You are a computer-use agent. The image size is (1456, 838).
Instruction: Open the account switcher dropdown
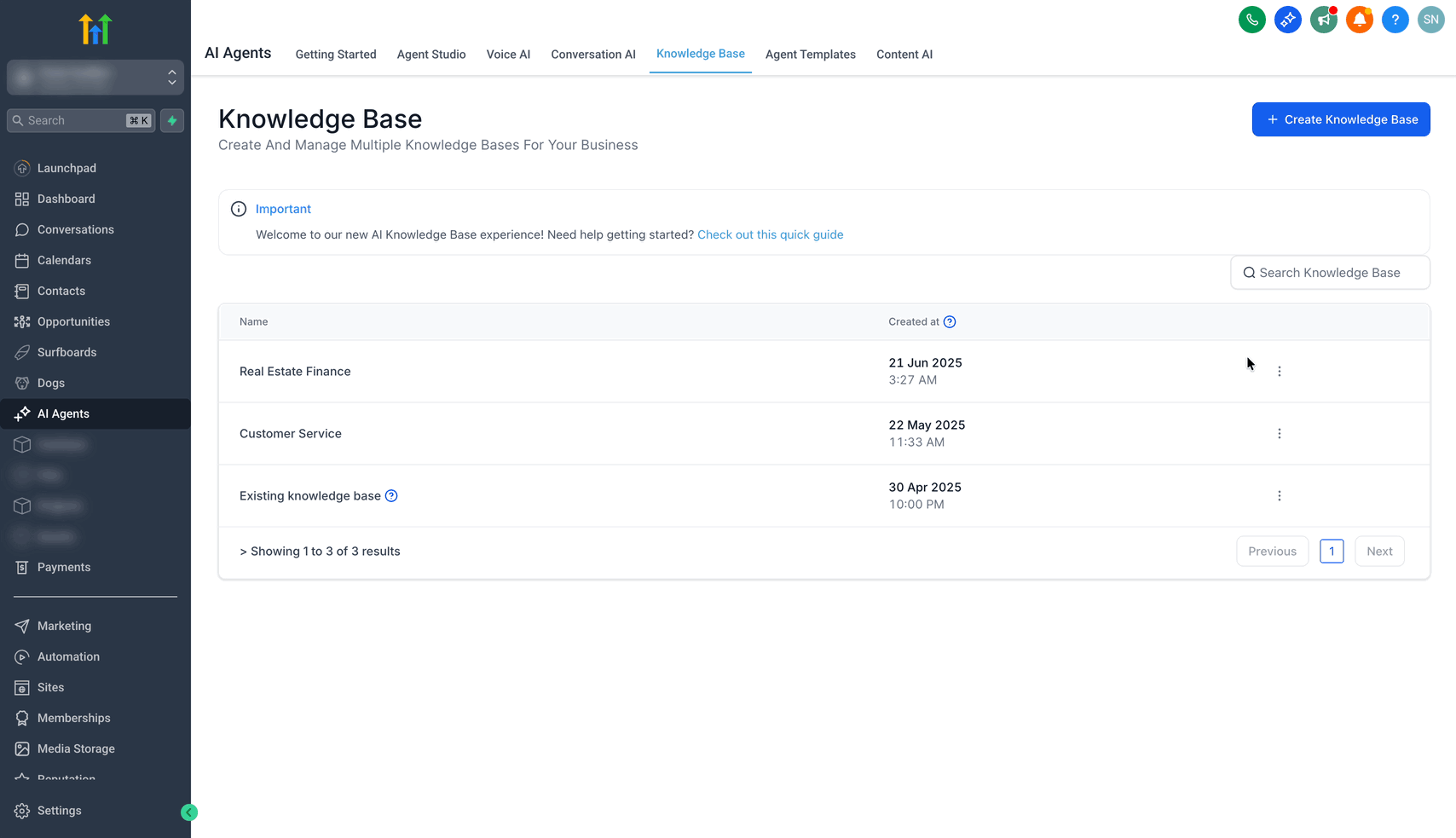pos(95,78)
